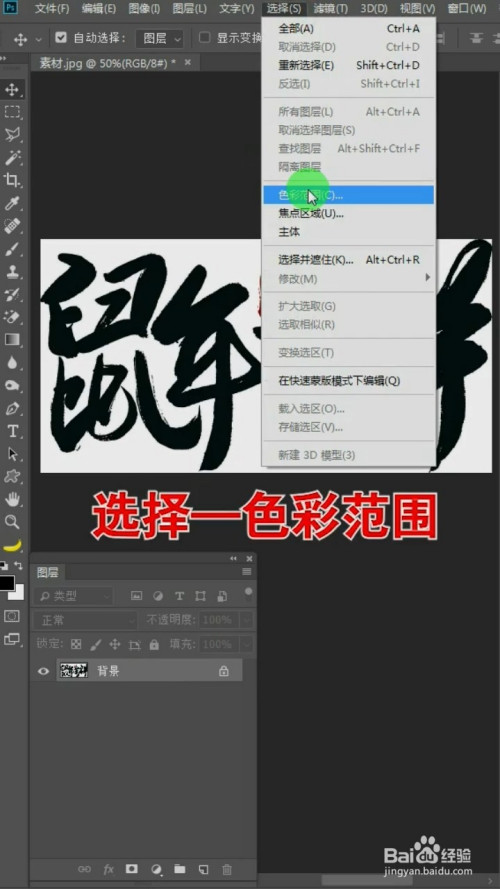Open the 填充 fill slider arrow

pos(247,645)
